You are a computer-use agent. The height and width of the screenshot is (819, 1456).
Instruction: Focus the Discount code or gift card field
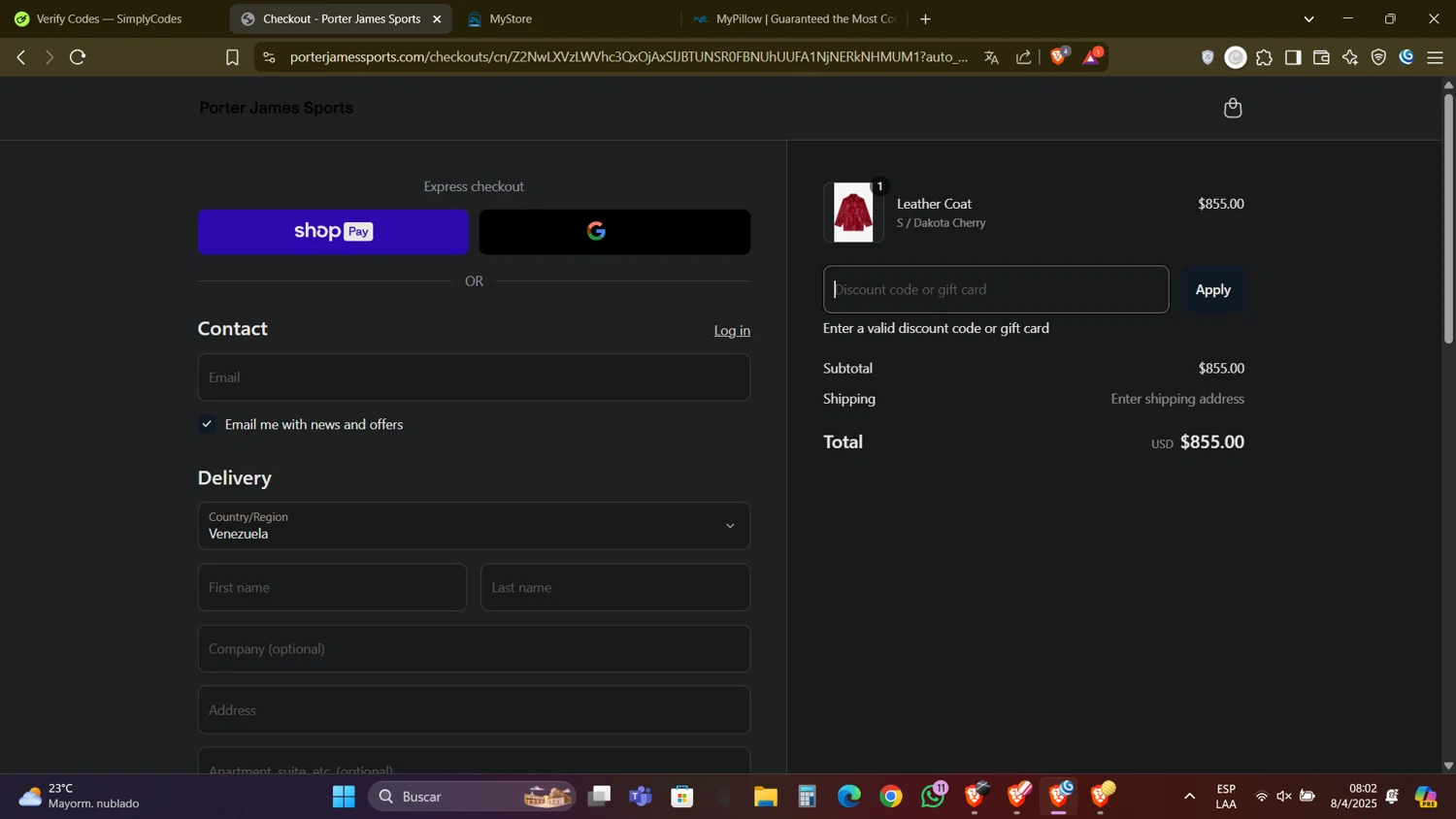click(x=996, y=289)
